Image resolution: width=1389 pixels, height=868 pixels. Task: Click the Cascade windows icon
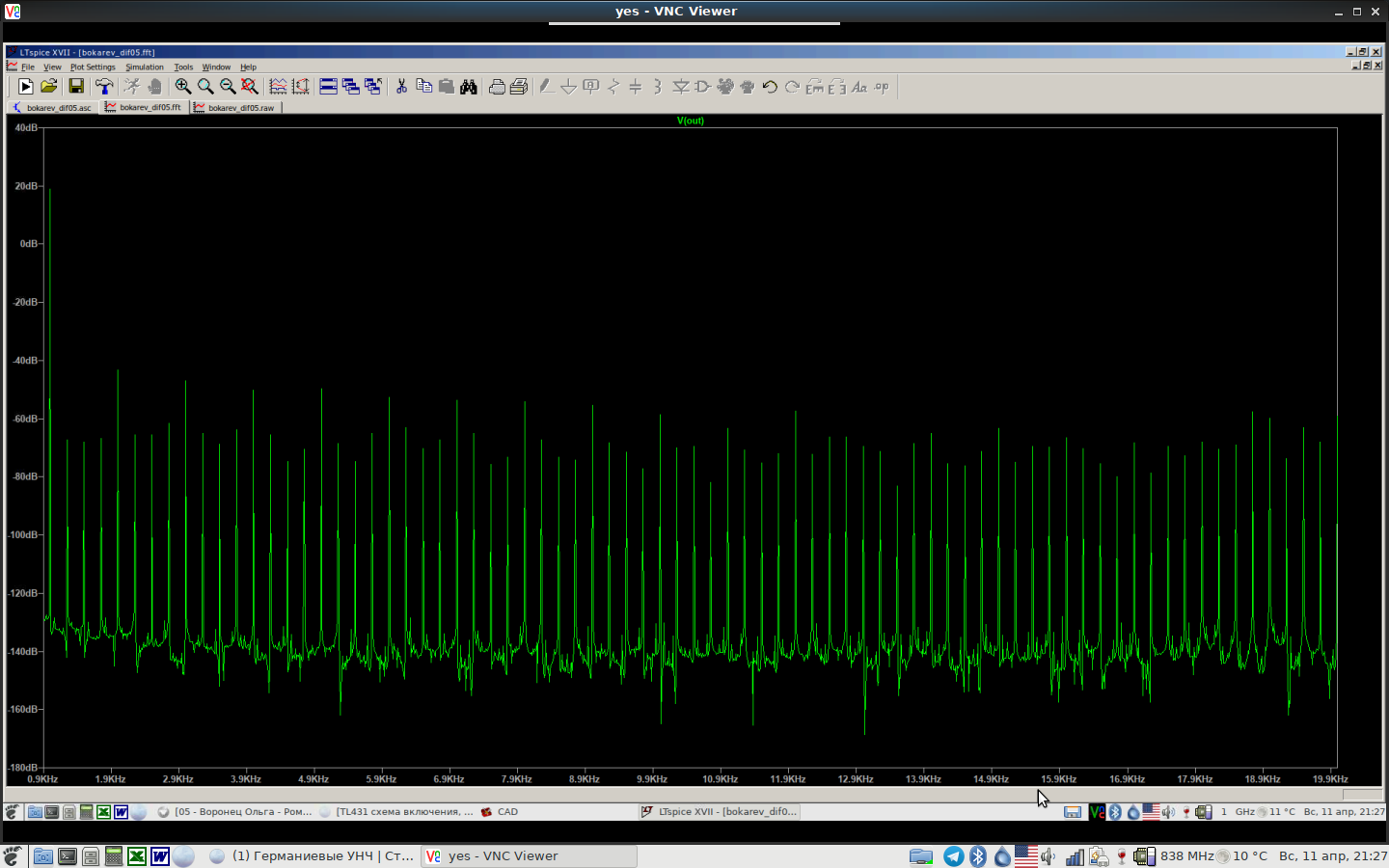[x=350, y=87]
